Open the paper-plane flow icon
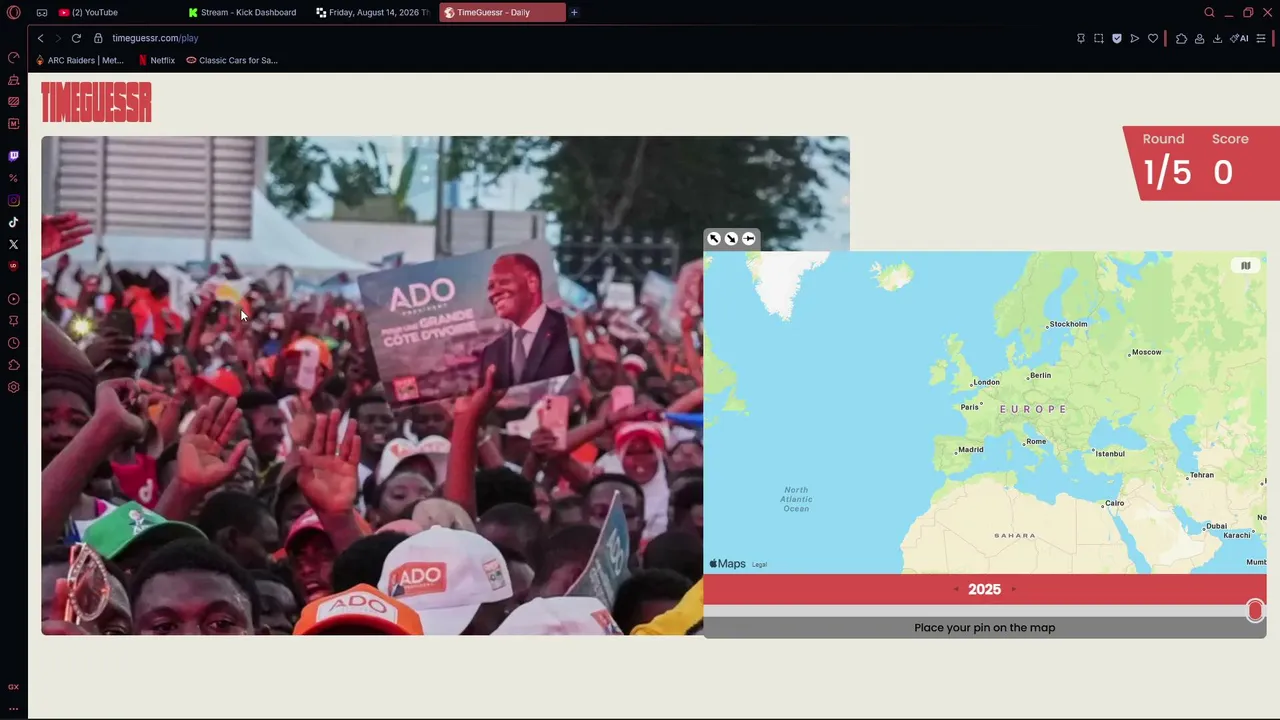The width and height of the screenshot is (1280, 720). (1134, 38)
